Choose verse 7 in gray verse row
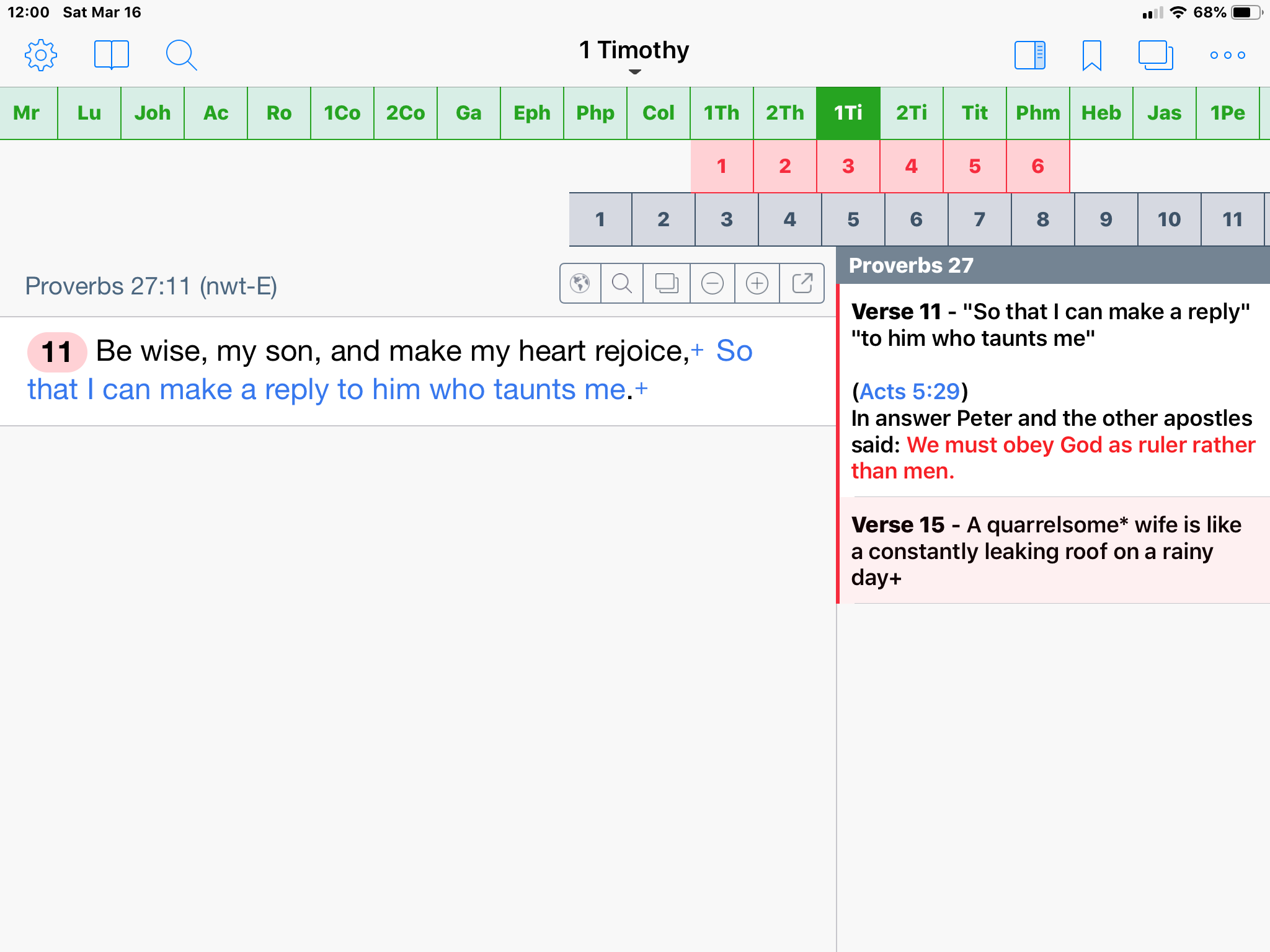This screenshot has width=1270, height=952. (979, 219)
